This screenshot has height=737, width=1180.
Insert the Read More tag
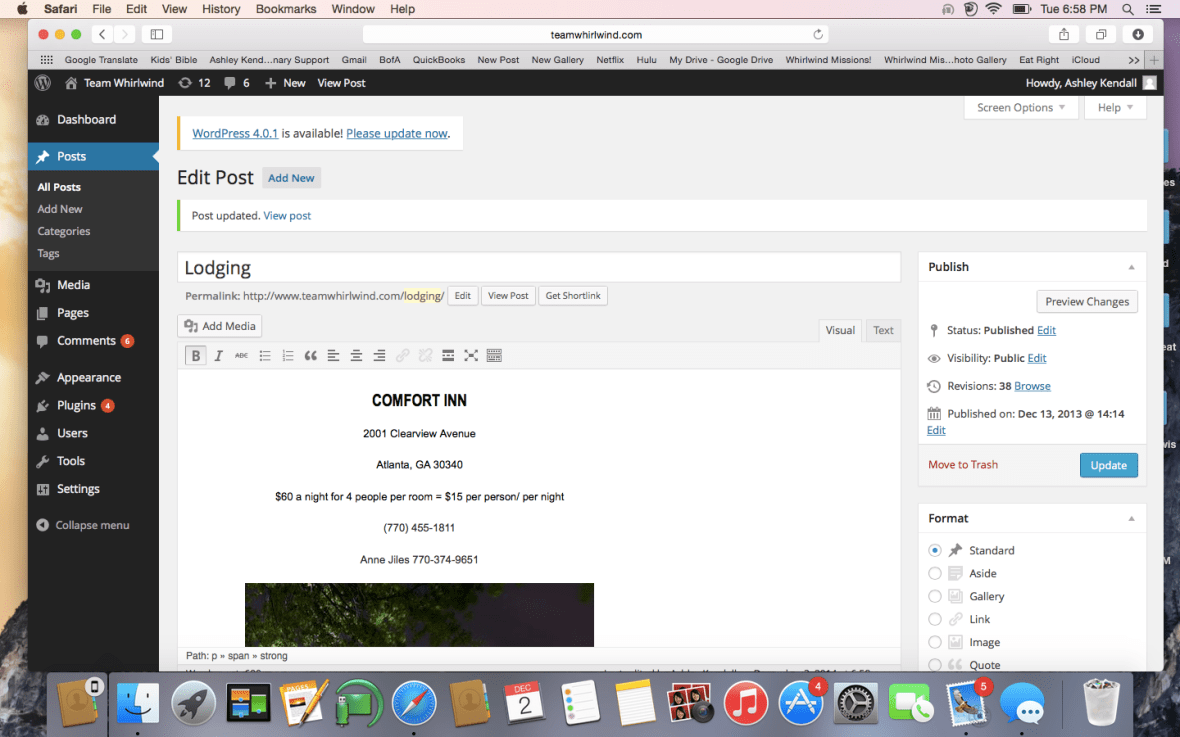click(x=448, y=355)
